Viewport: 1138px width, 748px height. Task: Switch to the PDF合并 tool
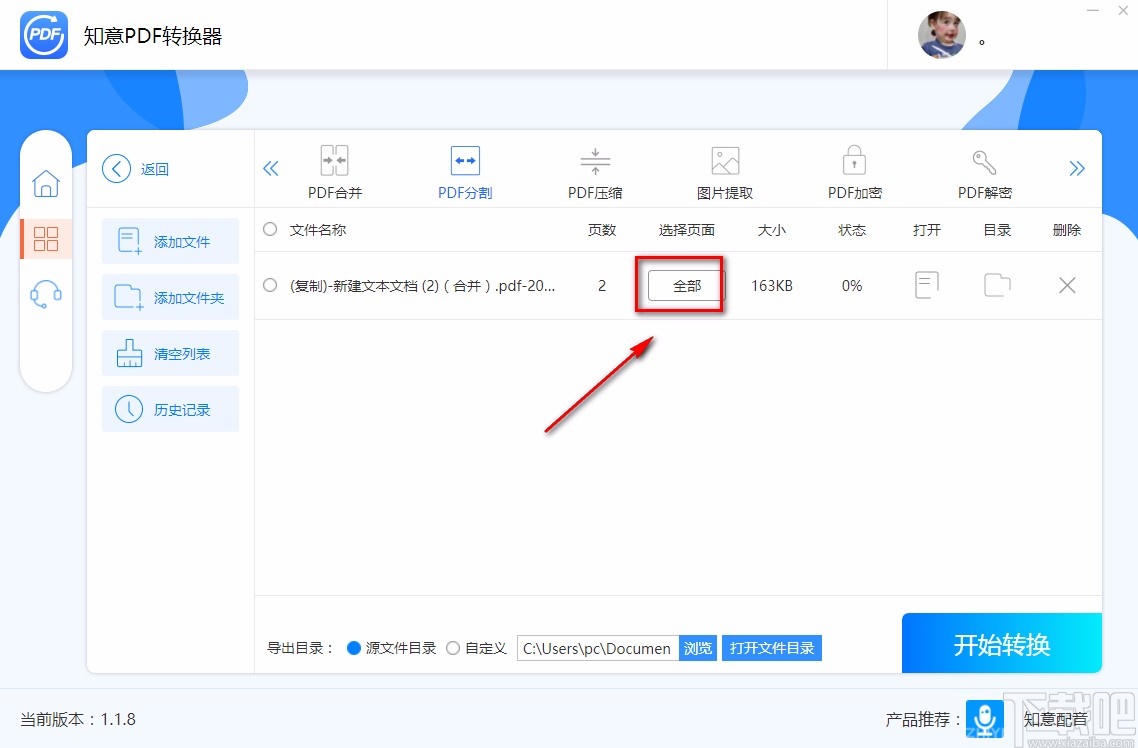point(334,170)
